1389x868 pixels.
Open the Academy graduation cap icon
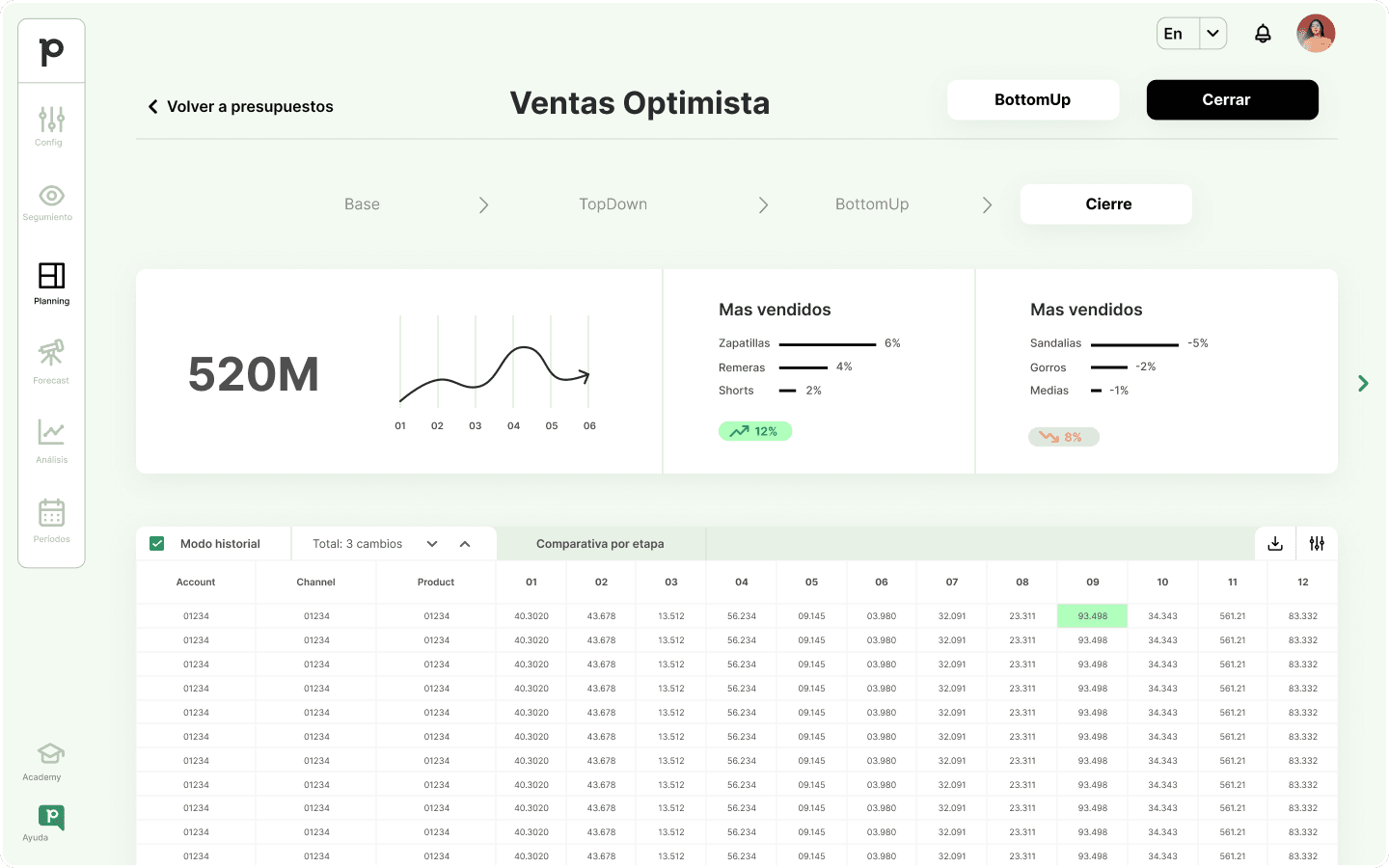point(50,753)
